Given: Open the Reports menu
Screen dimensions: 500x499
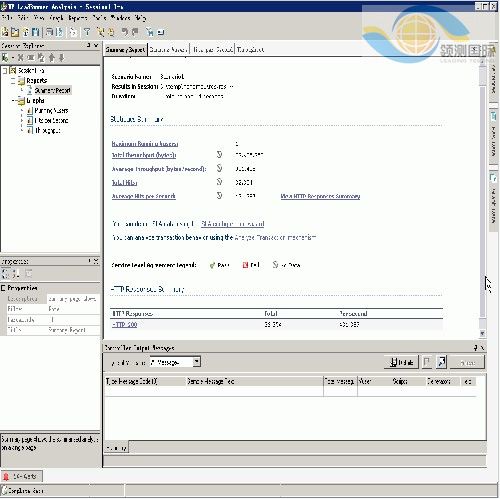Looking at the screenshot, I should (x=78, y=17).
